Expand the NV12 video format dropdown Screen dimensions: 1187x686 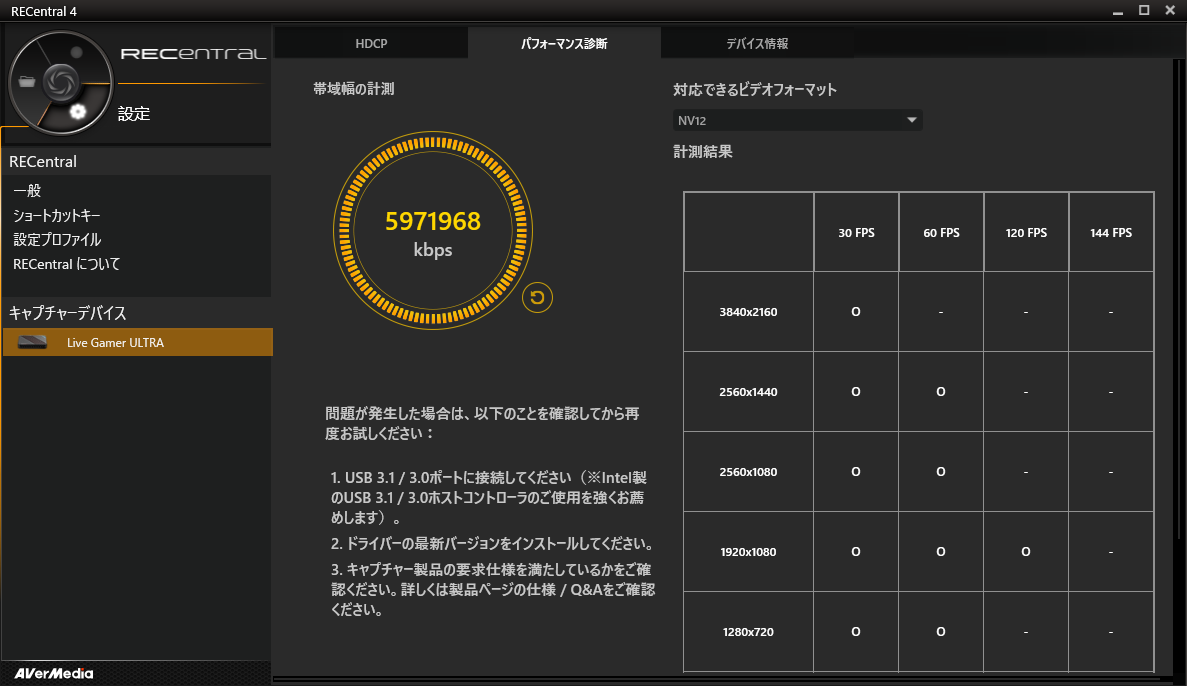[797, 120]
